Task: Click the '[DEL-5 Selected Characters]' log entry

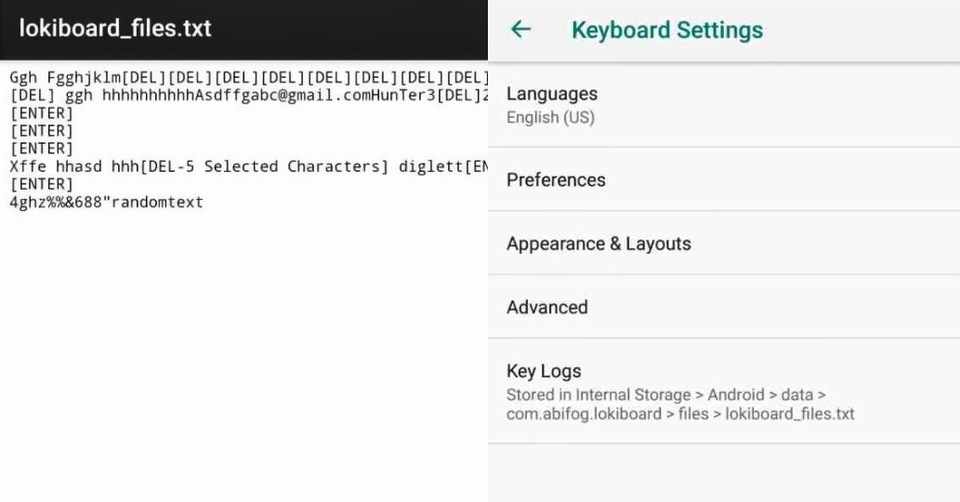Action: click(264, 167)
